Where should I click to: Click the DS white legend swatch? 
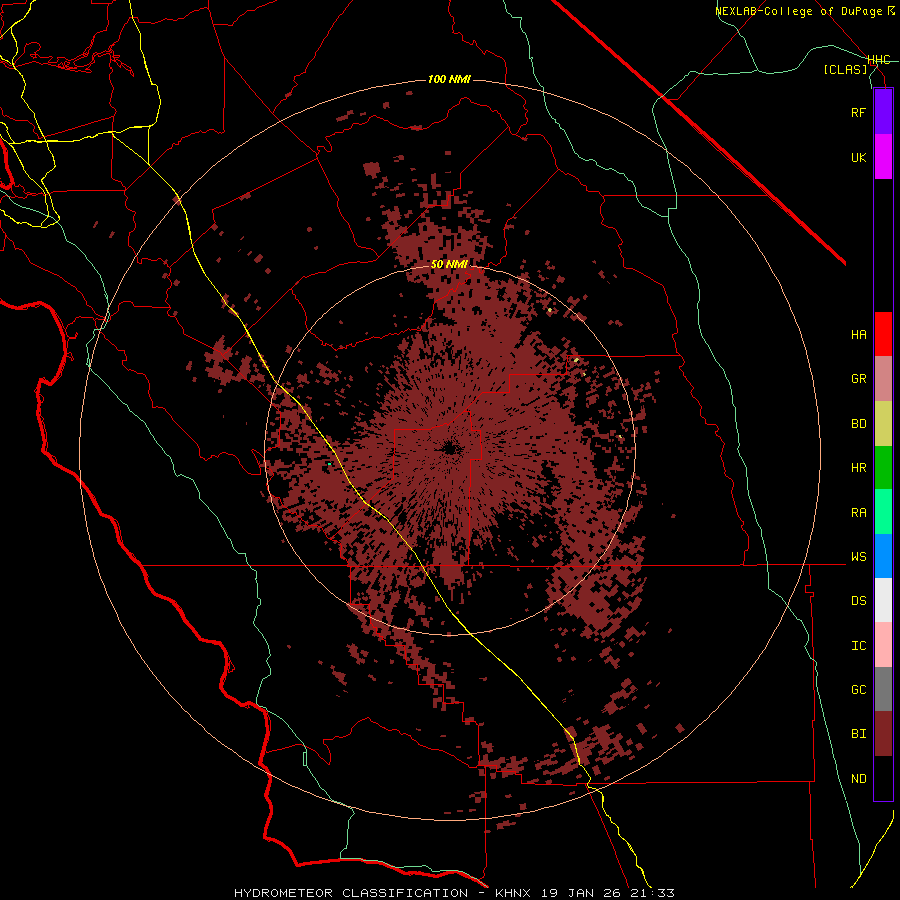tap(883, 600)
